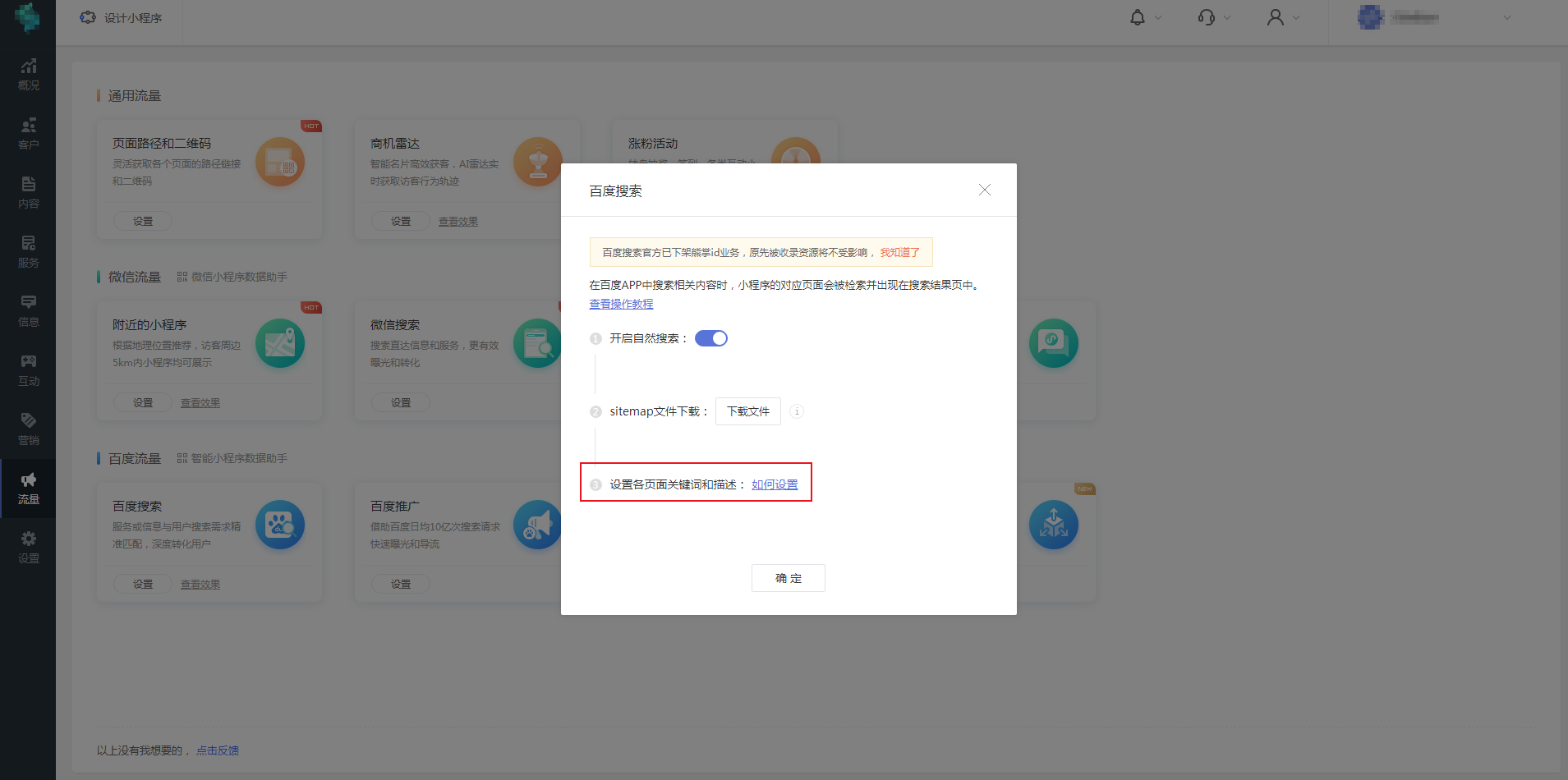
Task: Expand the user profile dropdown arrow
Action: click(1296, 17)
